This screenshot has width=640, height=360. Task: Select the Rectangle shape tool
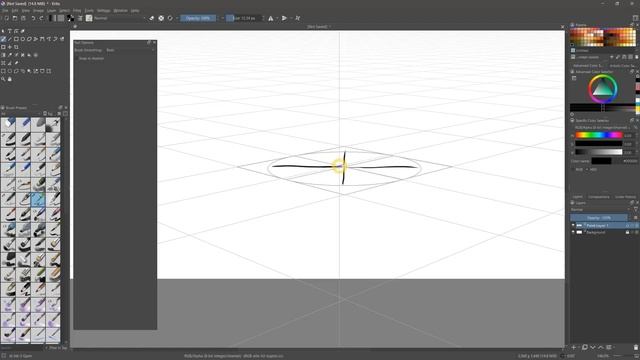16,39
